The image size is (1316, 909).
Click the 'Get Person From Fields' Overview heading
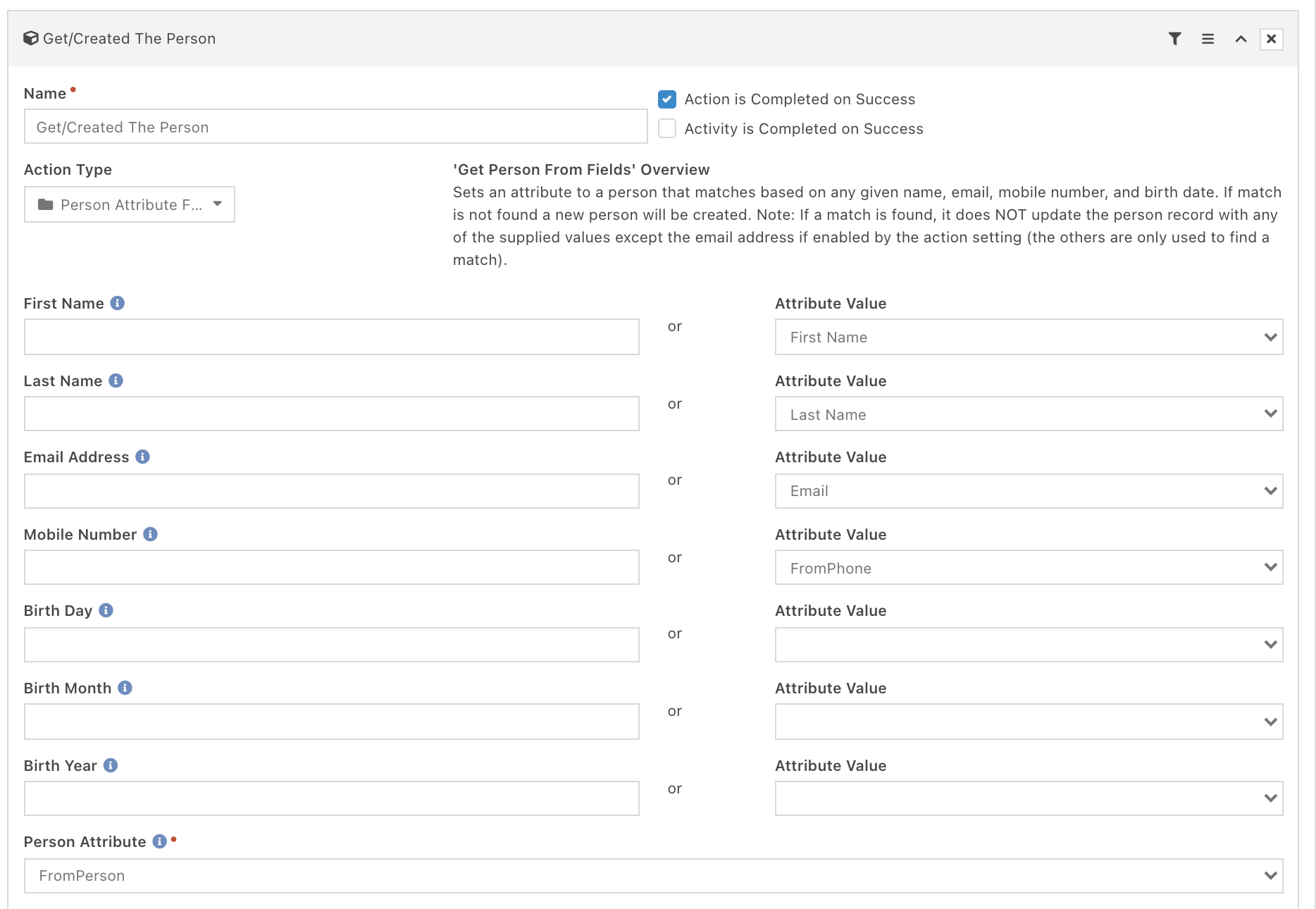pyautogui.click(x=581, y=170)
